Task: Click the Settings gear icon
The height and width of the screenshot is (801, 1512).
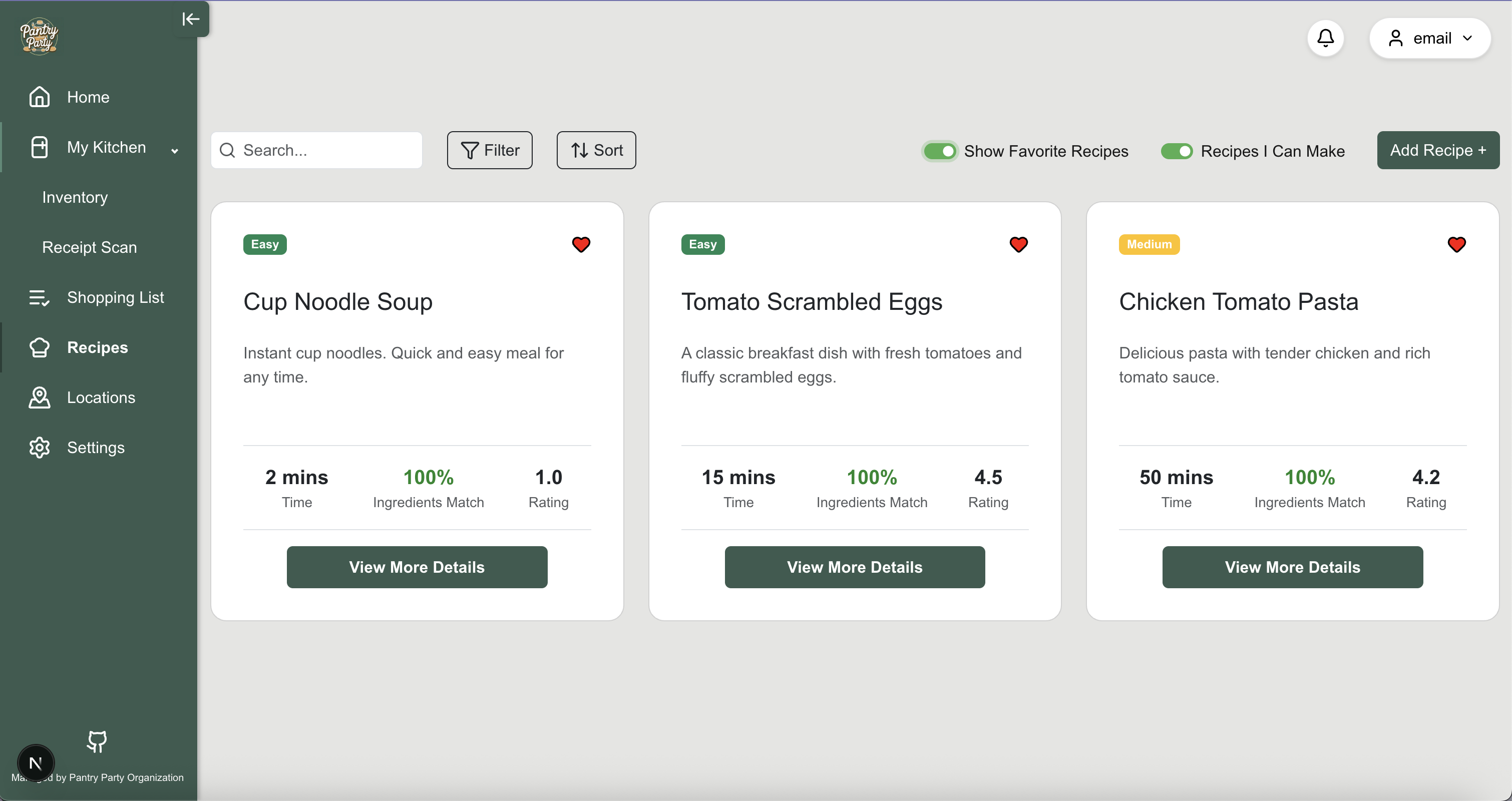Action: click(x=40, y=448)
